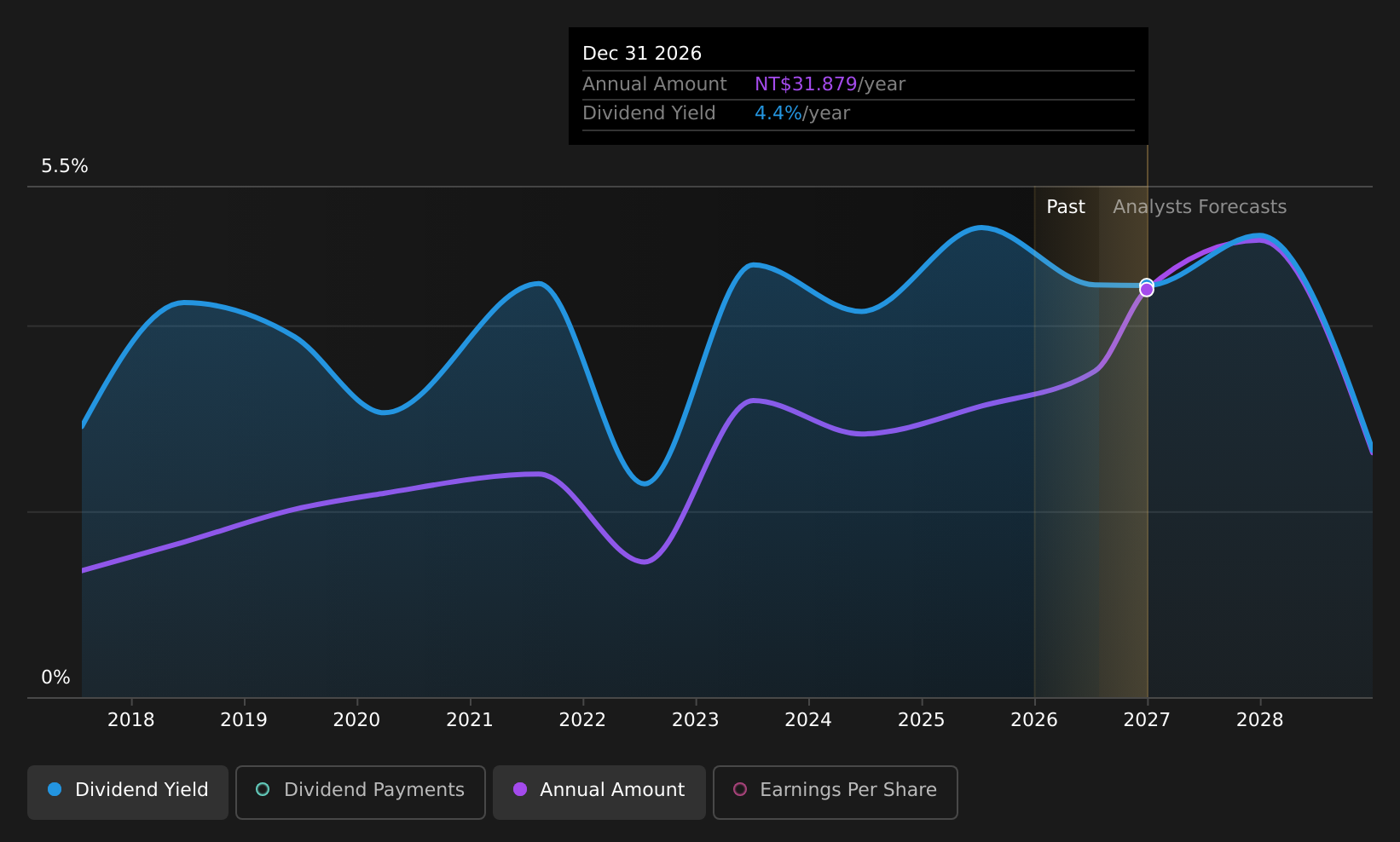Click the 4.4% dividend yield value
This screenshot has height=842, width=1400.
pyautogui.click(x=778, y=113)
